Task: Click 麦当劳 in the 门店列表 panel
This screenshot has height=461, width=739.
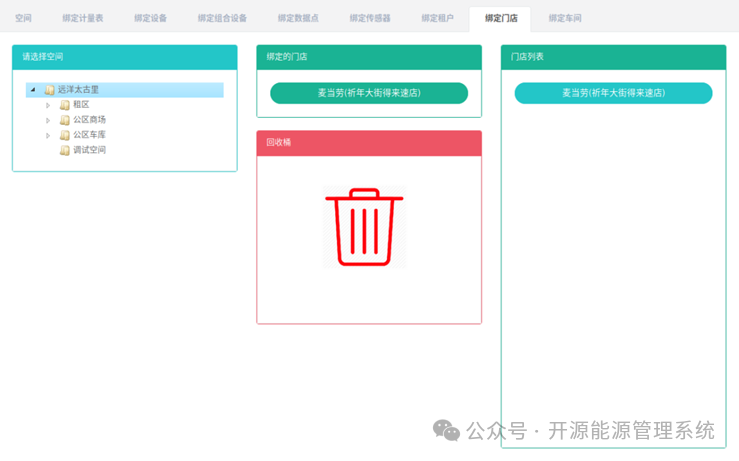Action: 613,93
